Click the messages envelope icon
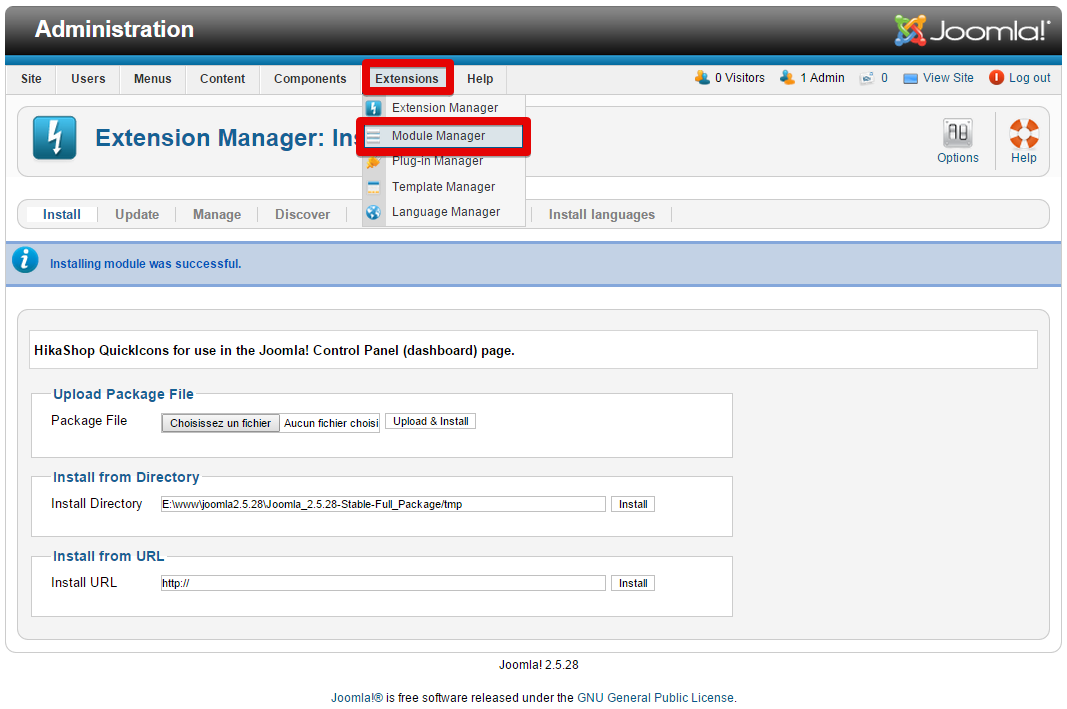 867,78
